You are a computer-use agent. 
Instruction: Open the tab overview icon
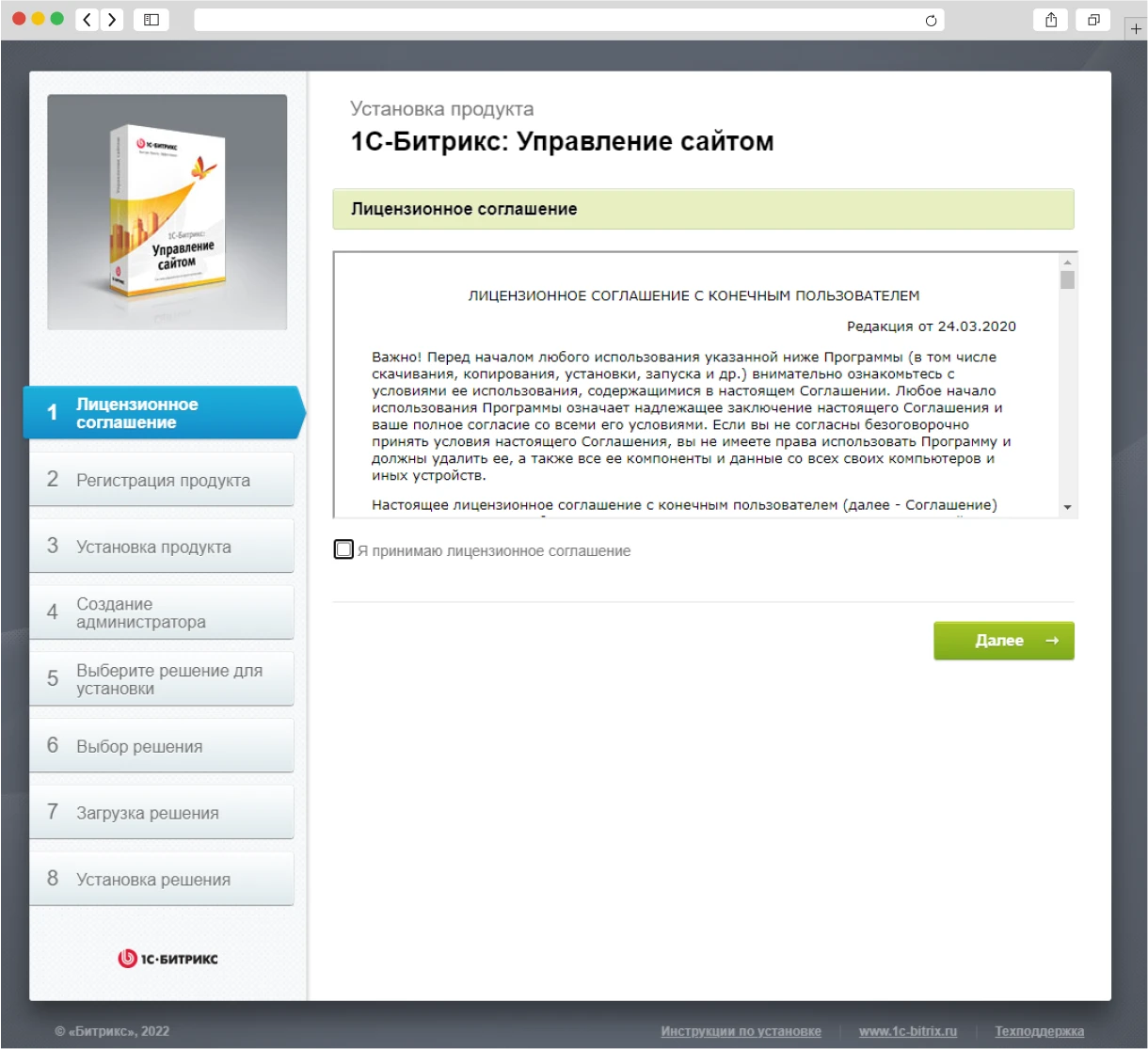coord(1092,19)
